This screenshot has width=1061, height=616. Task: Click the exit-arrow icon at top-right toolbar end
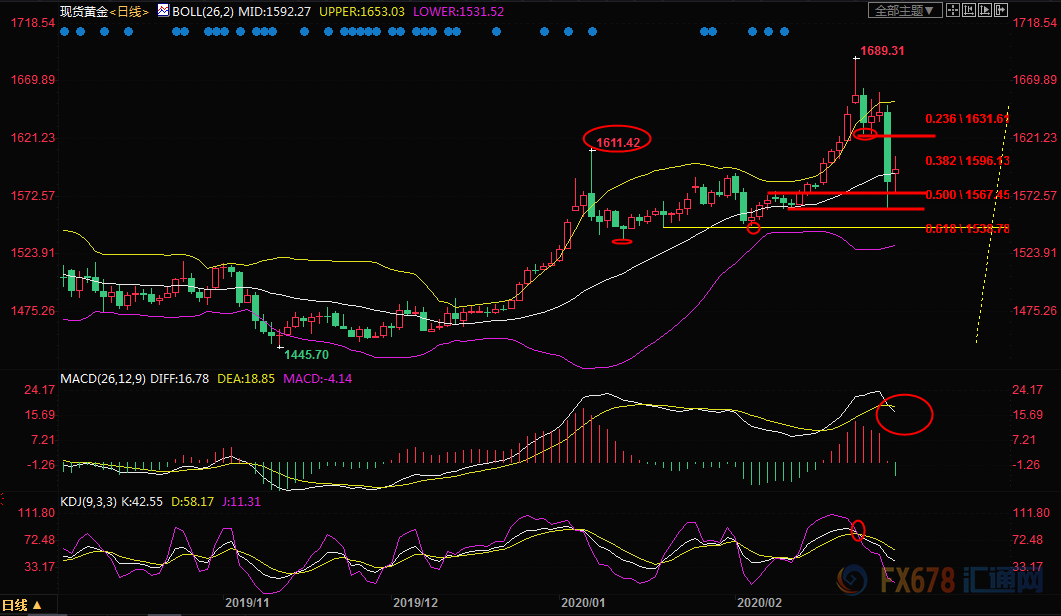[1002, 10]
